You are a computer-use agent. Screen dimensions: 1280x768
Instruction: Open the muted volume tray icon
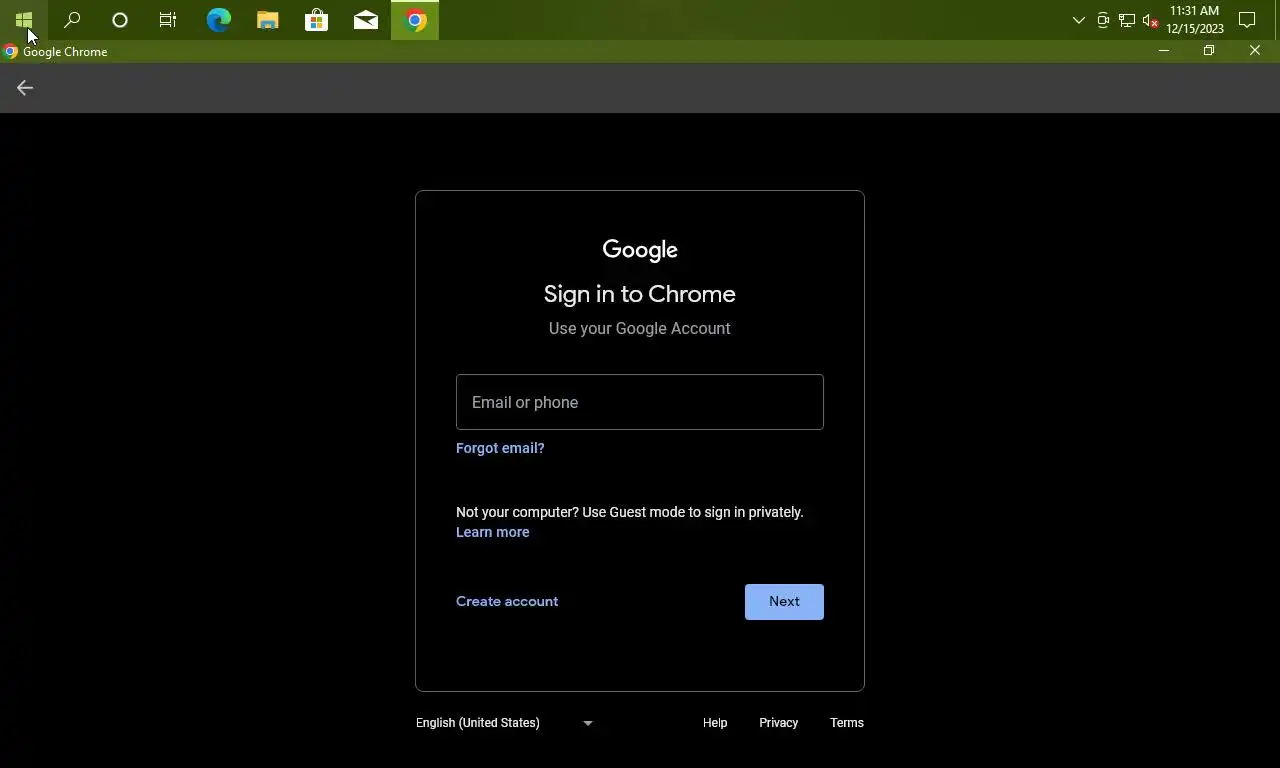(1150, 20)
